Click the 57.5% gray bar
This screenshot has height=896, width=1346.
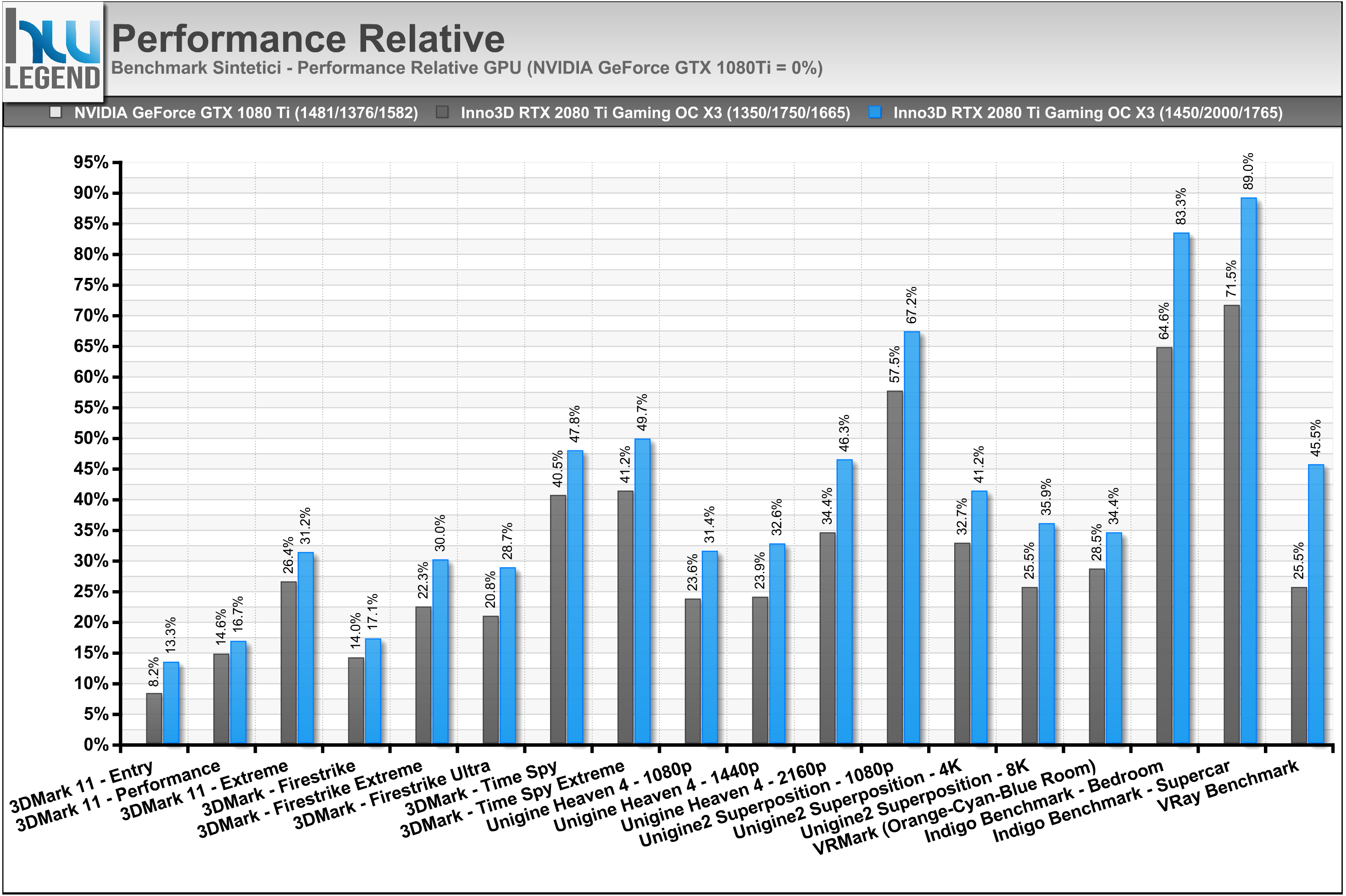(x=895, y=567)
